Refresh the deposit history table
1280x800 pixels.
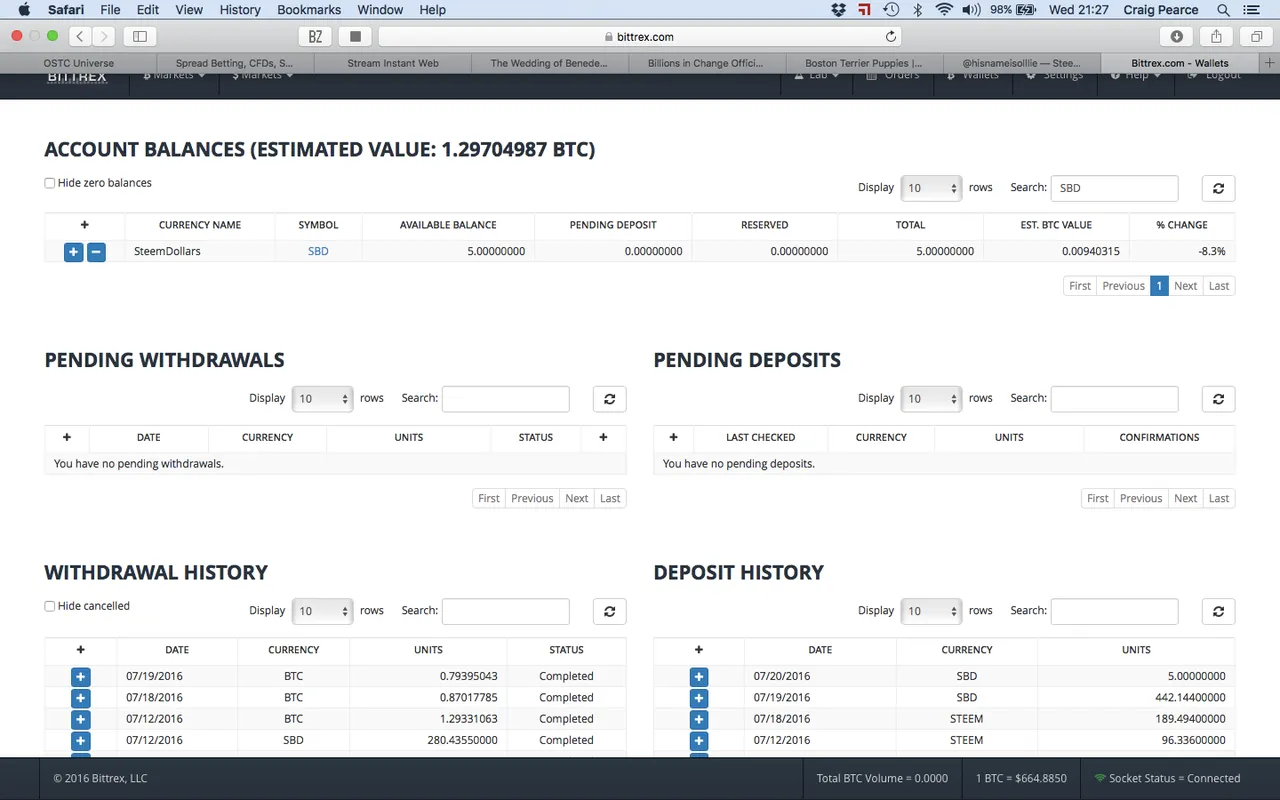(1218, 611)
